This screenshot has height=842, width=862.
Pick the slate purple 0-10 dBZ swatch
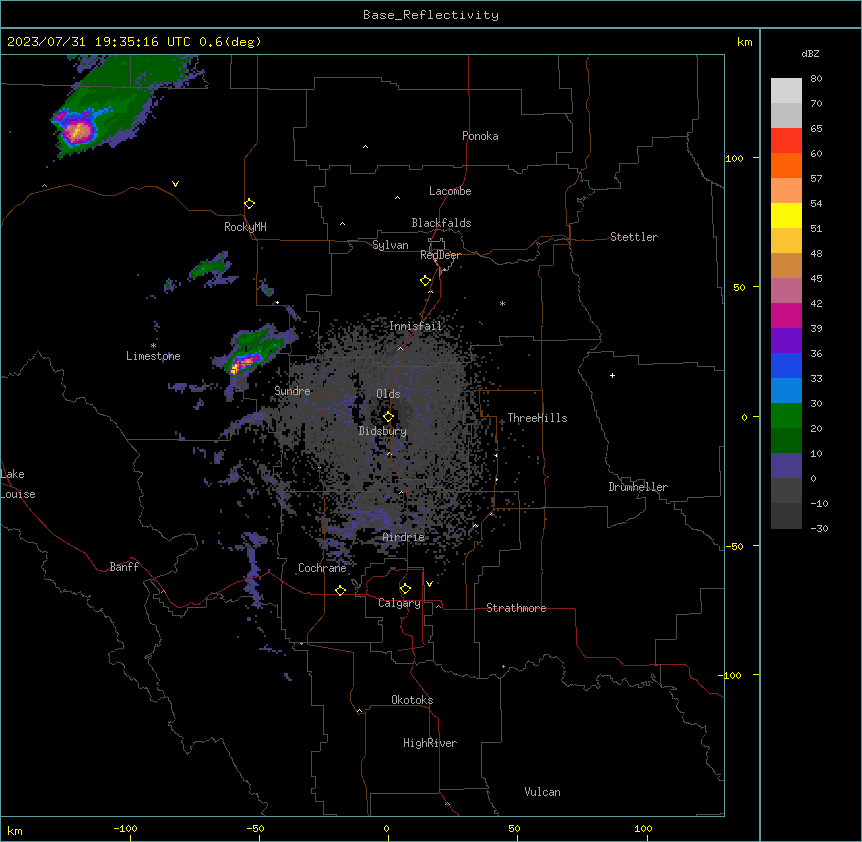[x=786, y=466]
